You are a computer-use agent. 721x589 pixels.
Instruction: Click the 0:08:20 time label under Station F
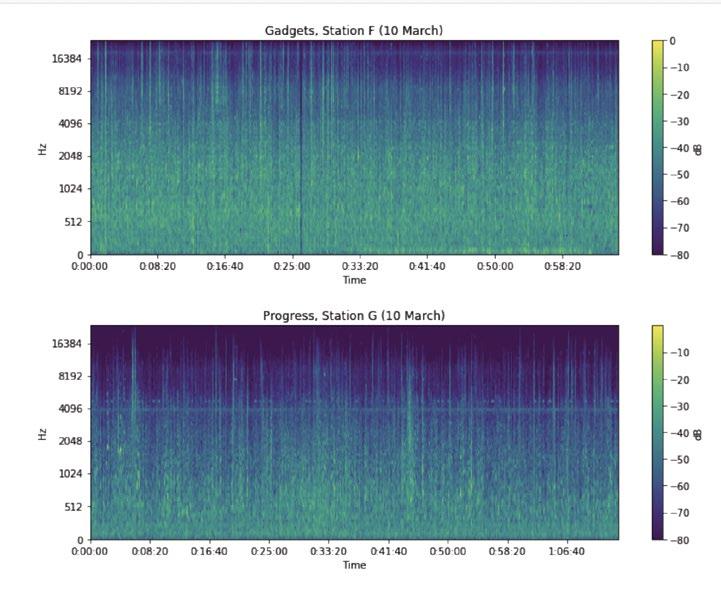pos(158,267)
